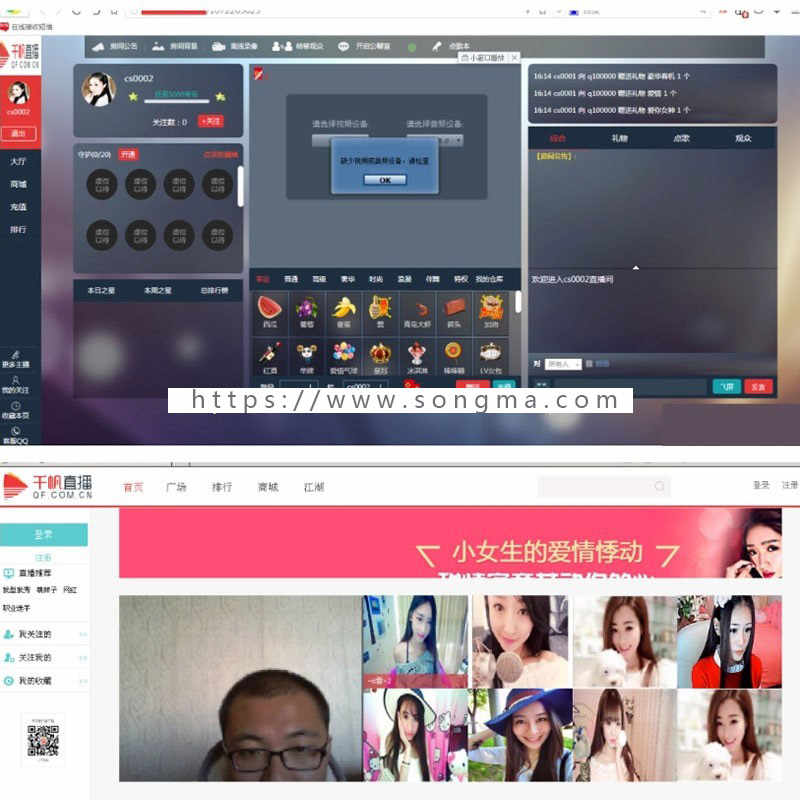Click the red +关注 follow button
Viewport: 800px width, 800px height.
tap(211, 121)
